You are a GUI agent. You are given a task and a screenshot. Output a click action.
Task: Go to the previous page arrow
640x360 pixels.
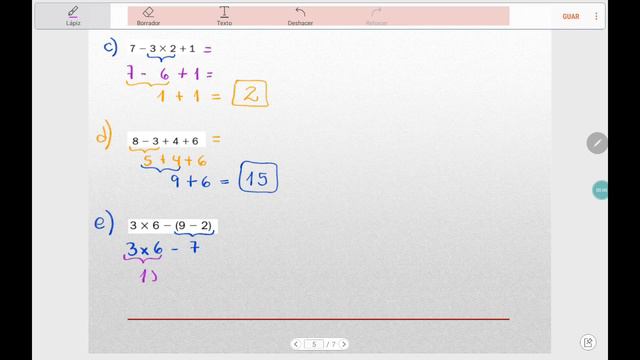click(296, 344)
